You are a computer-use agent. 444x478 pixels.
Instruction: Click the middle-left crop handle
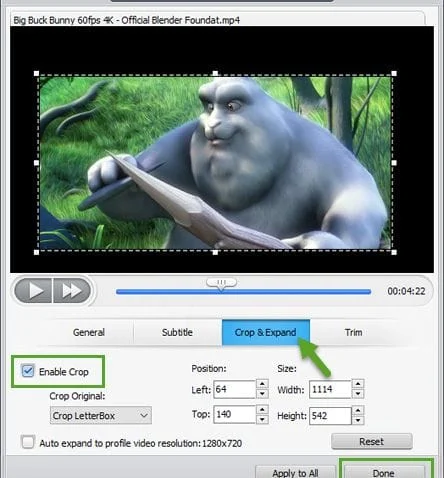click(x=36, y=163)
